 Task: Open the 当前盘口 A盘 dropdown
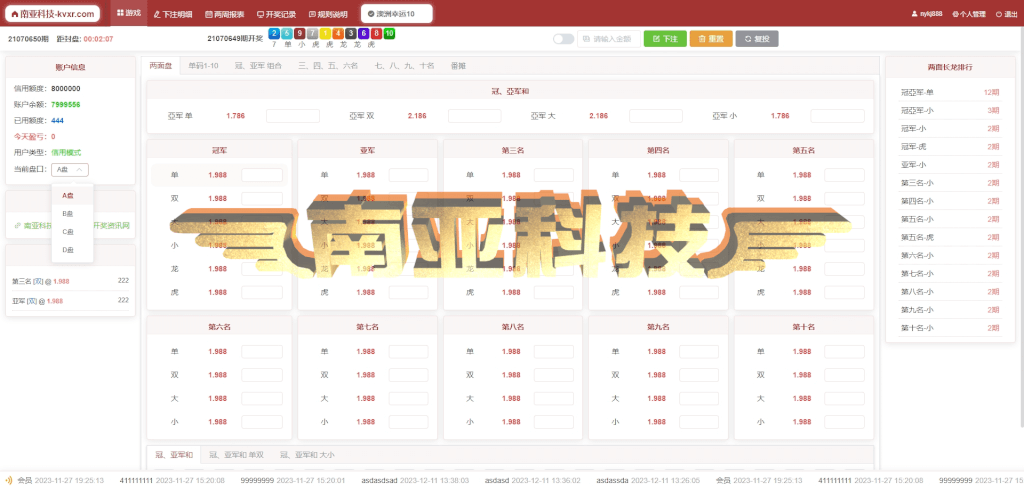coord(69,170)
